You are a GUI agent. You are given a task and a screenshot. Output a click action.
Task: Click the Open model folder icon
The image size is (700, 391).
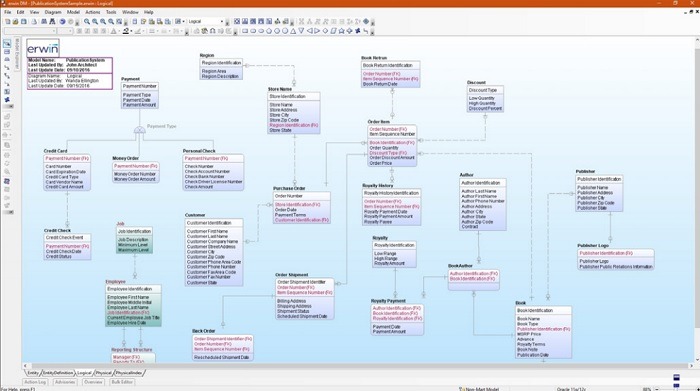(x=16, y=21)
